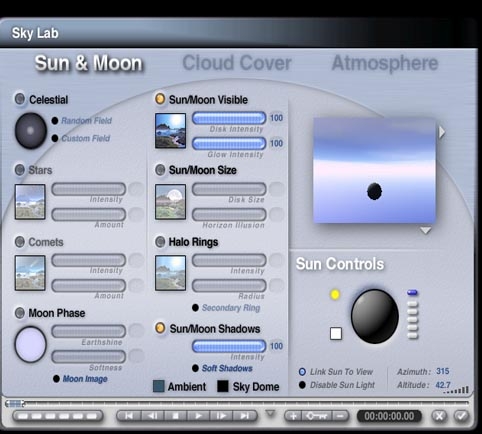Viewport: 482px width, 434px height.
Task: Click the yellow sun color dot
Action: pos(335,294)
